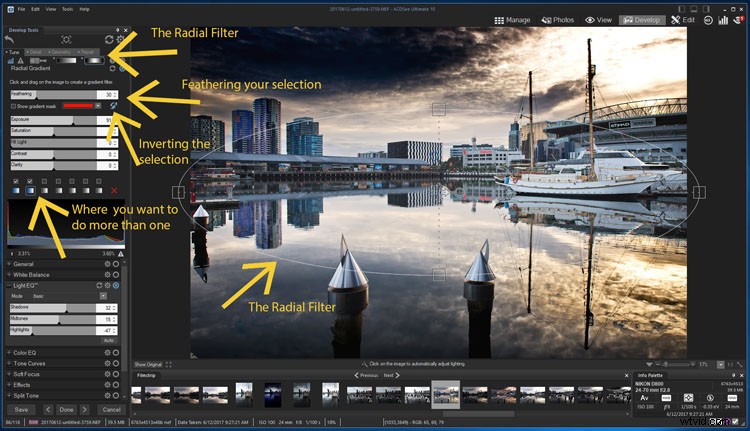Expand the Split Tone section
The width and height of the screenshot is (750, 431).
click(9, 396)
